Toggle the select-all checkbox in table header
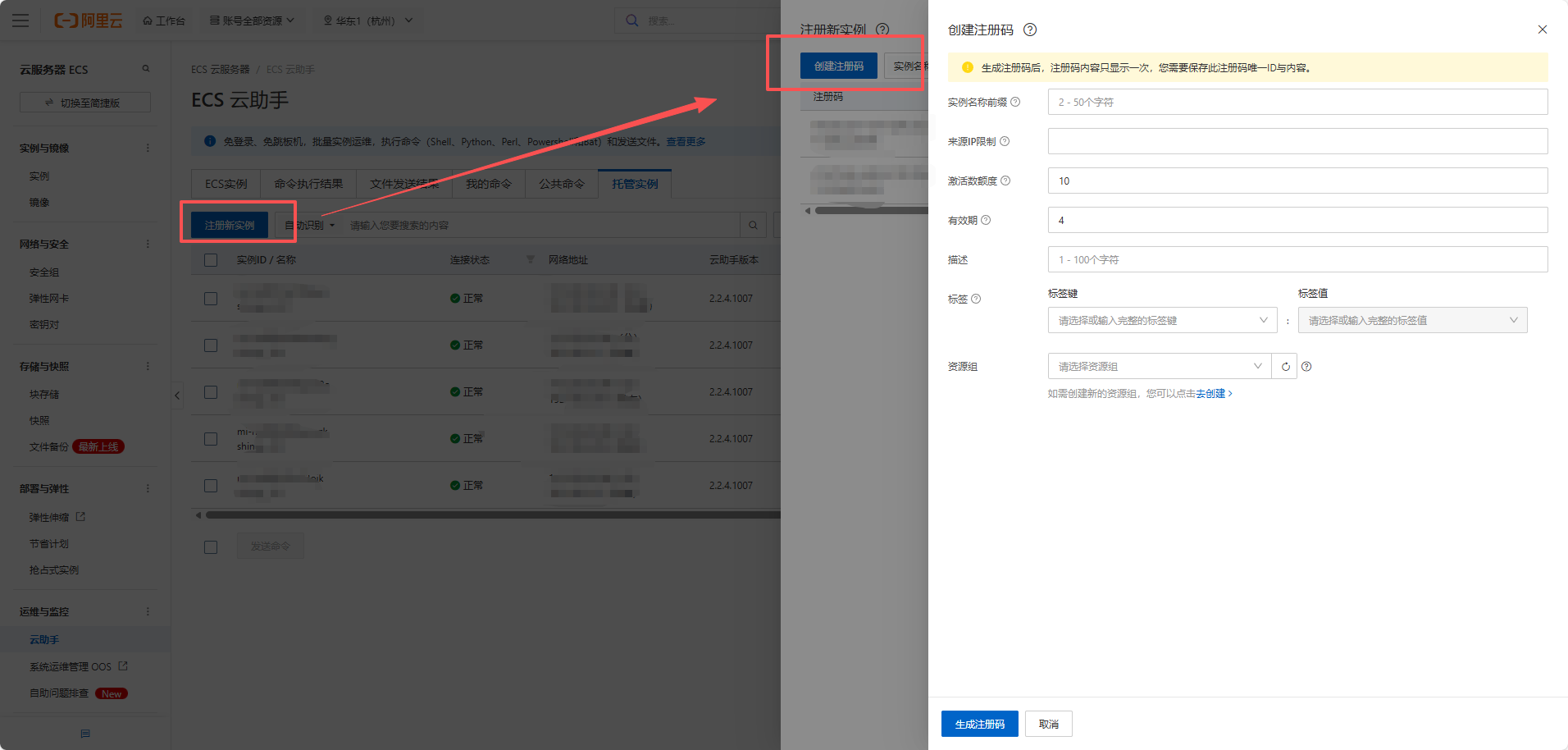This screenshot has height=750, width=1568. (211, 260)
